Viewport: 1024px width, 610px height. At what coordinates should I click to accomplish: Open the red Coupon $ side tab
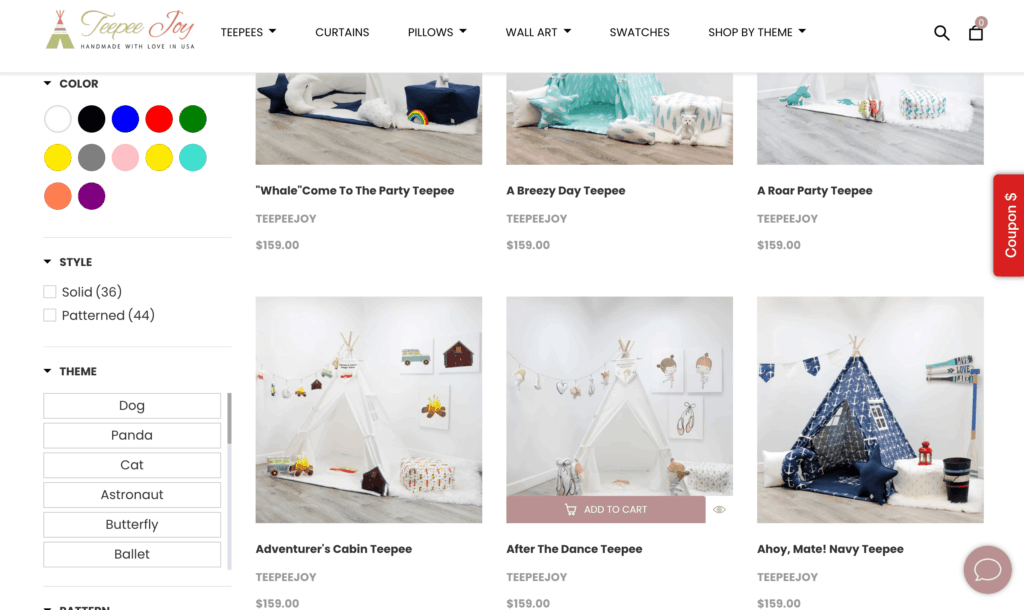[x=1009, y=225]
